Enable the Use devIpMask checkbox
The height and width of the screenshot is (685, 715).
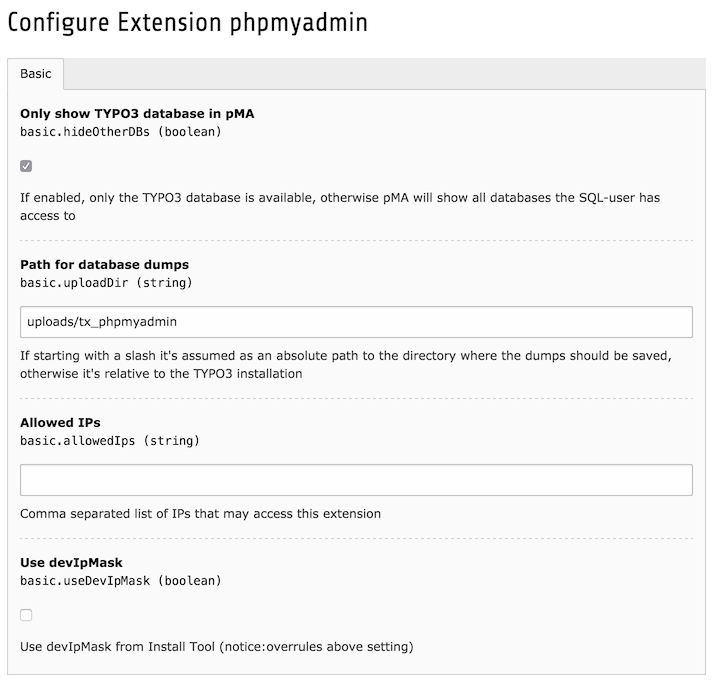[26, 615]
